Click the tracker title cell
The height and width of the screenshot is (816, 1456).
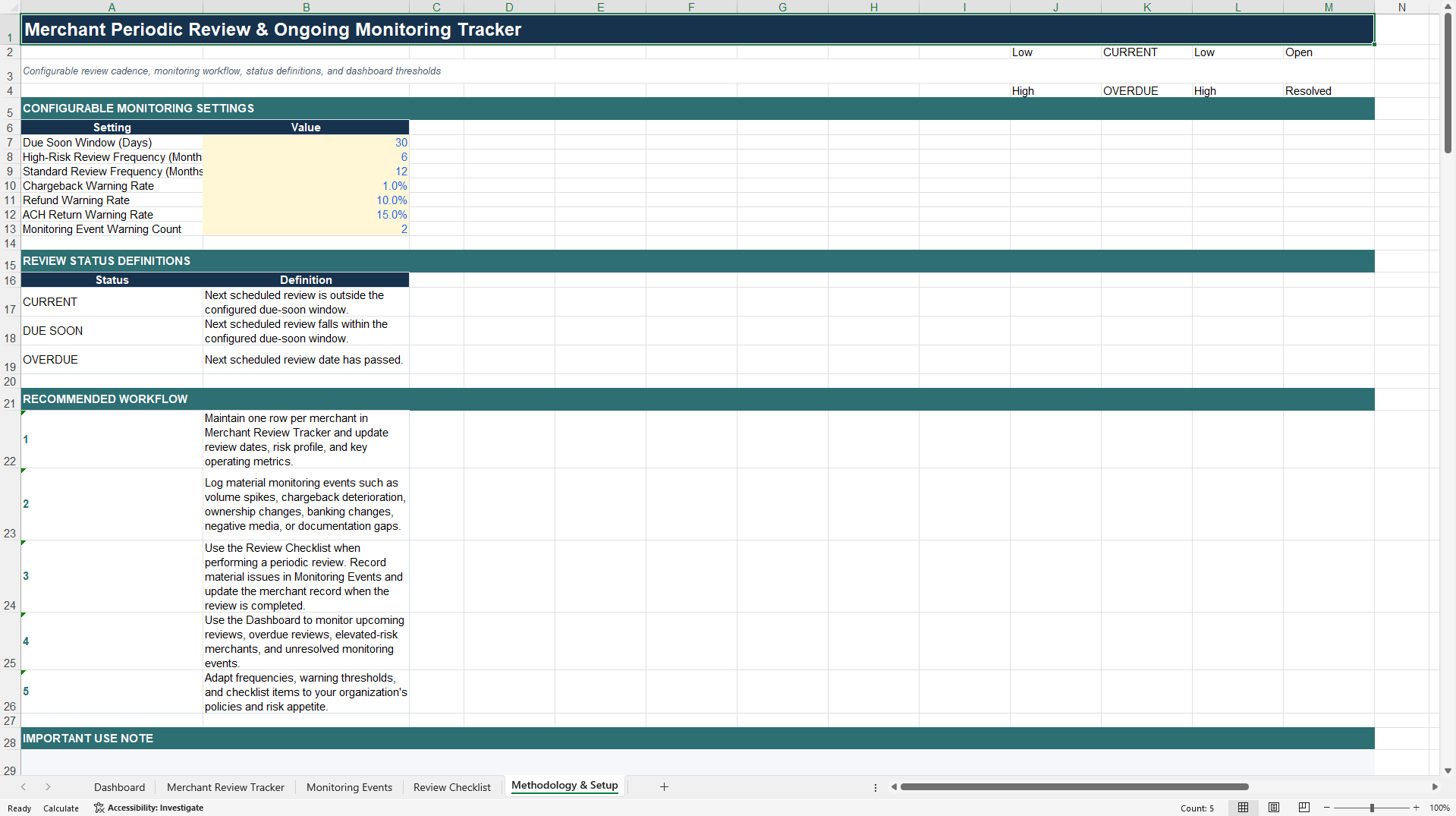tap(697, 30)
